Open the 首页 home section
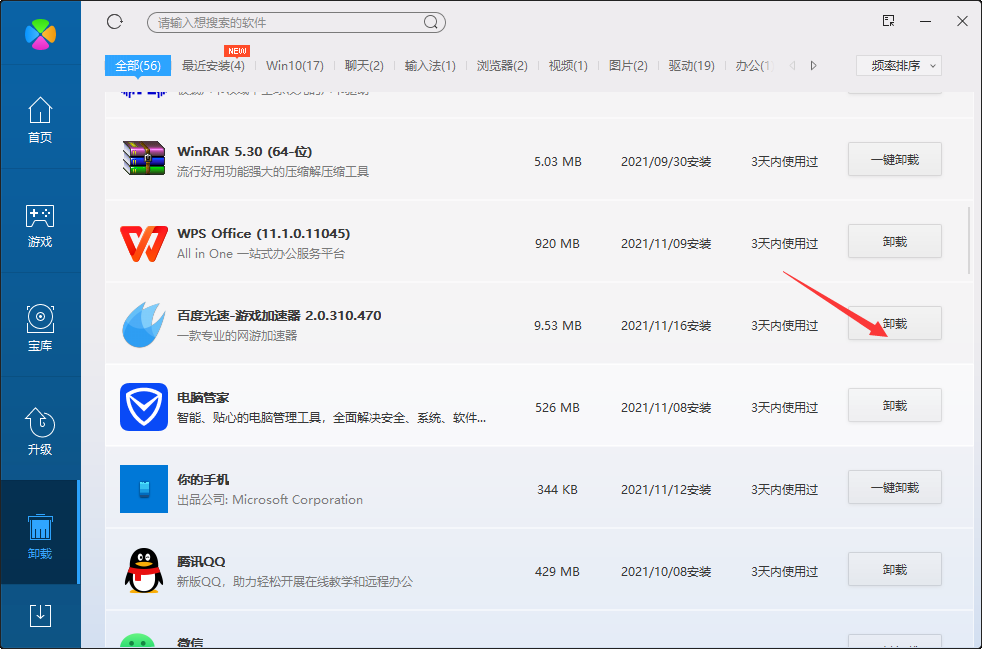Screen dimensions: 982x649 click(40, 119)
